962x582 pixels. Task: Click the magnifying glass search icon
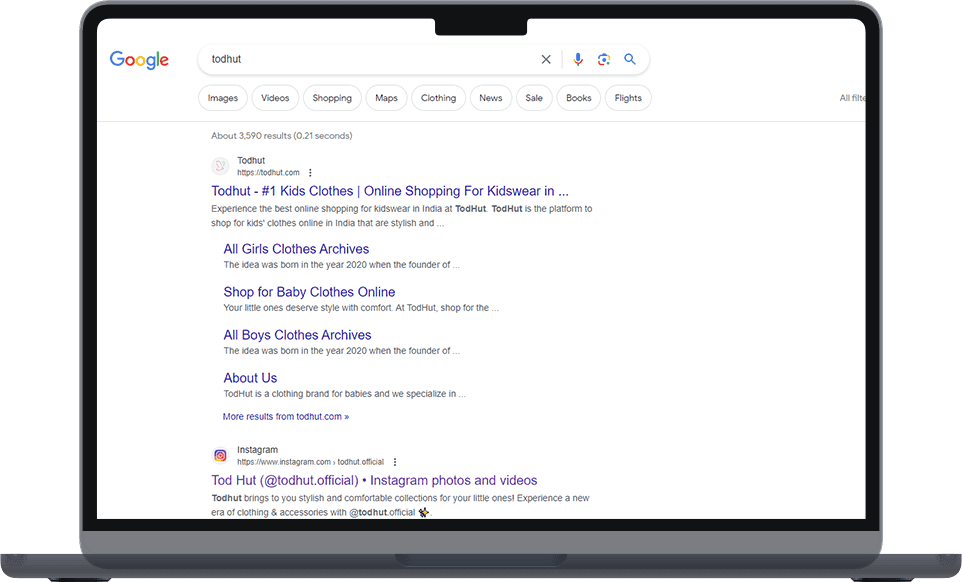pyautogui.click(x=630, y=59)
